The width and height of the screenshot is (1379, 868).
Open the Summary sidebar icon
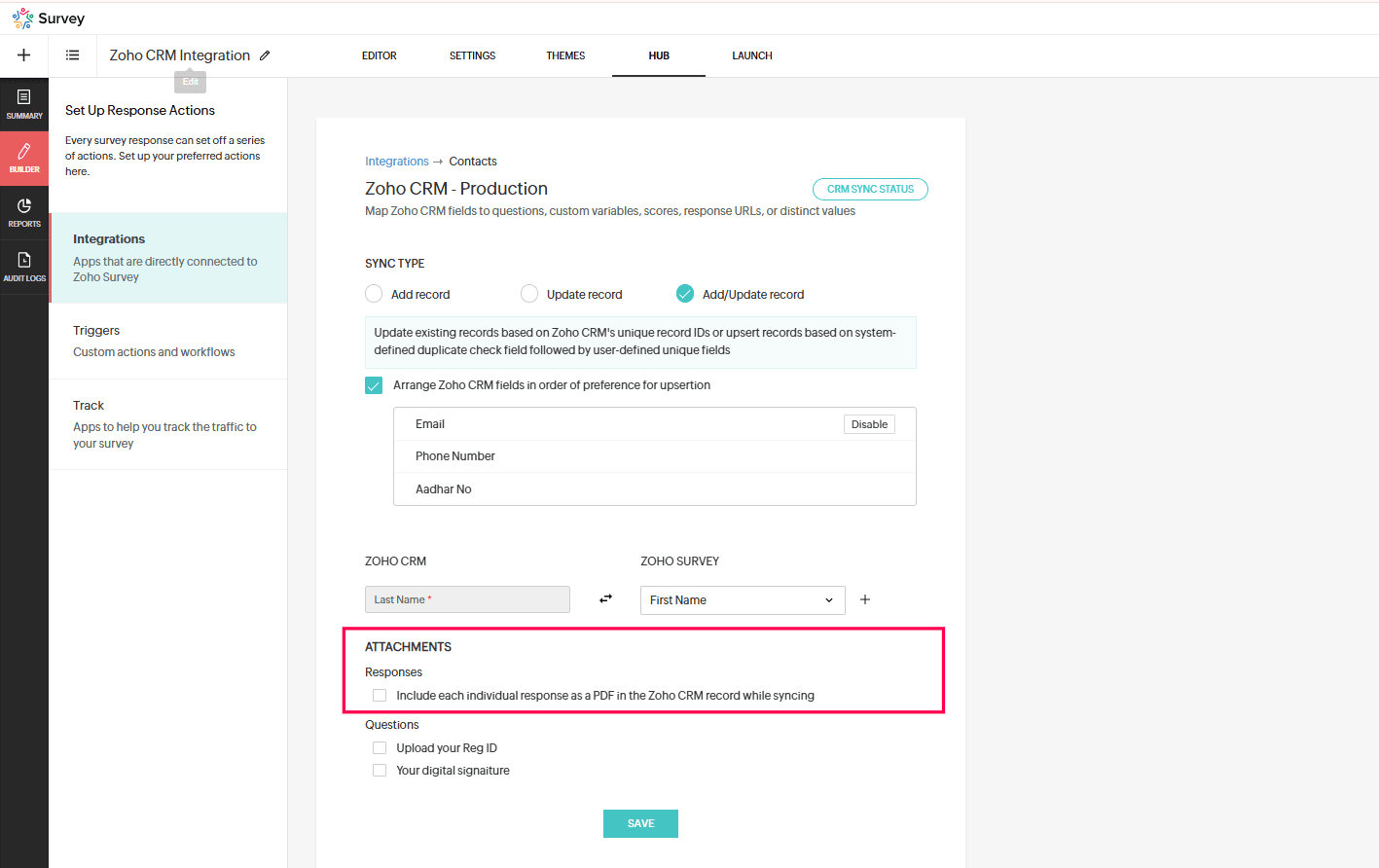tap(24, 104)
